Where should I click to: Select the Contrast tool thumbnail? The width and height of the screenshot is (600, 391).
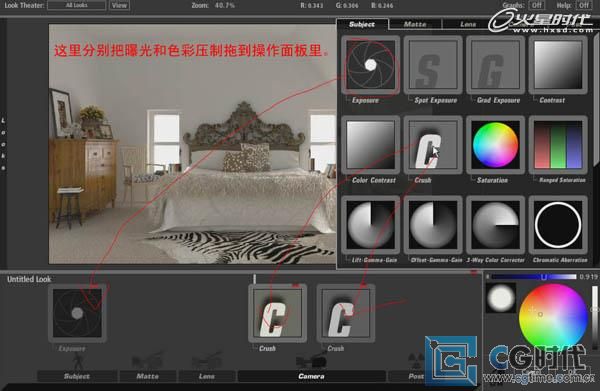pos(558,65)
